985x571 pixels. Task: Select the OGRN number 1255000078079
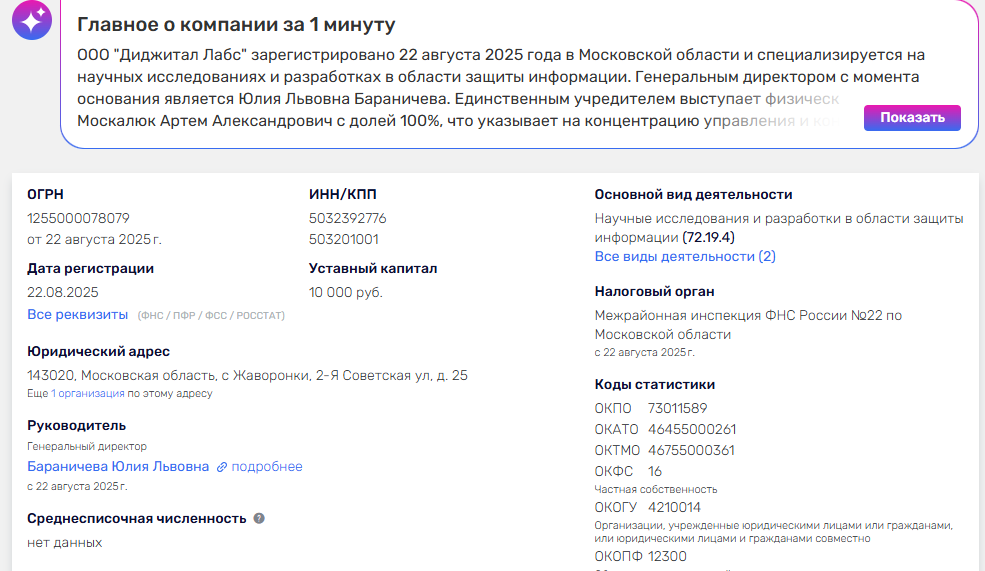(78, 218)
